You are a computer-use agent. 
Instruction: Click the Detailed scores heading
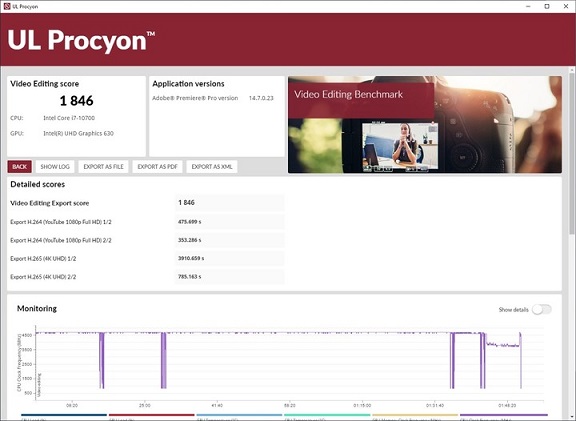pos(37,184)
